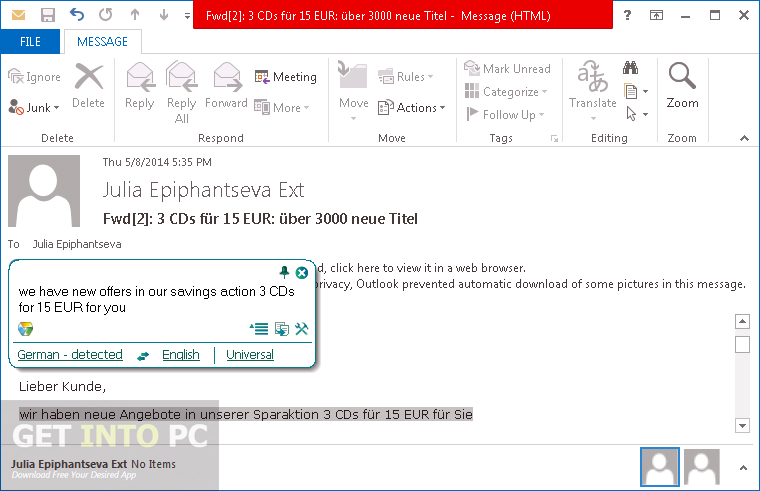Go to previous item with the up arrow
Image resolution: width=760 pixels, height=491 pixels.
coord(135,15)
